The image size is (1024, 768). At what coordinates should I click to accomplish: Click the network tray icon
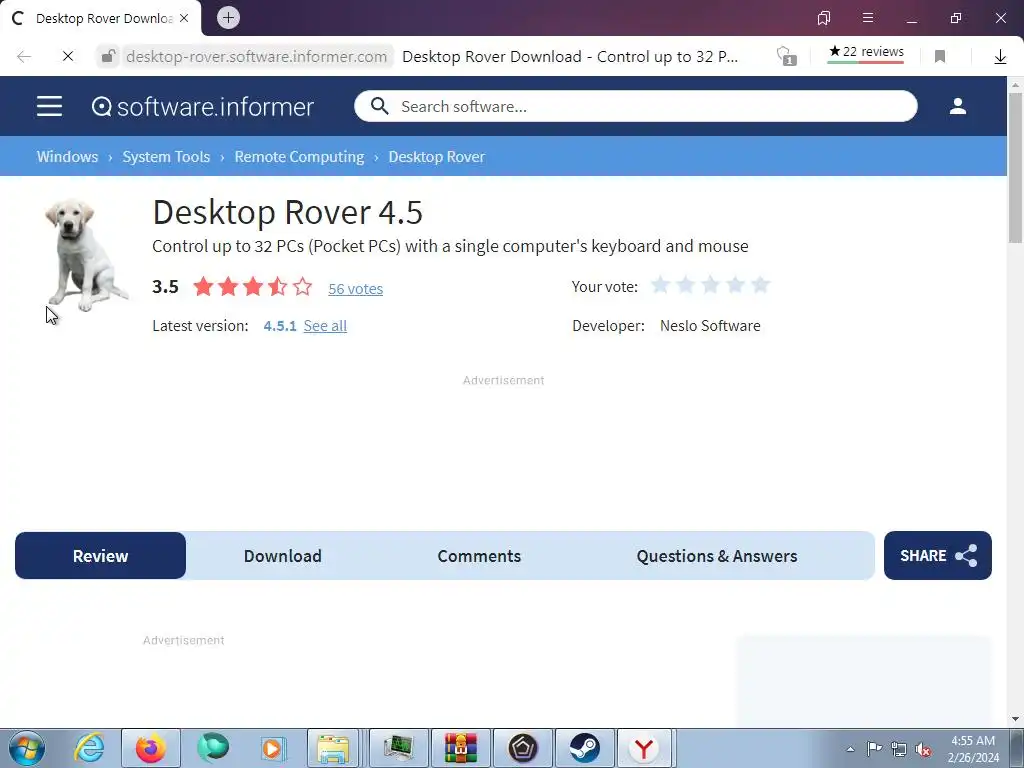(x=899, y=749)
